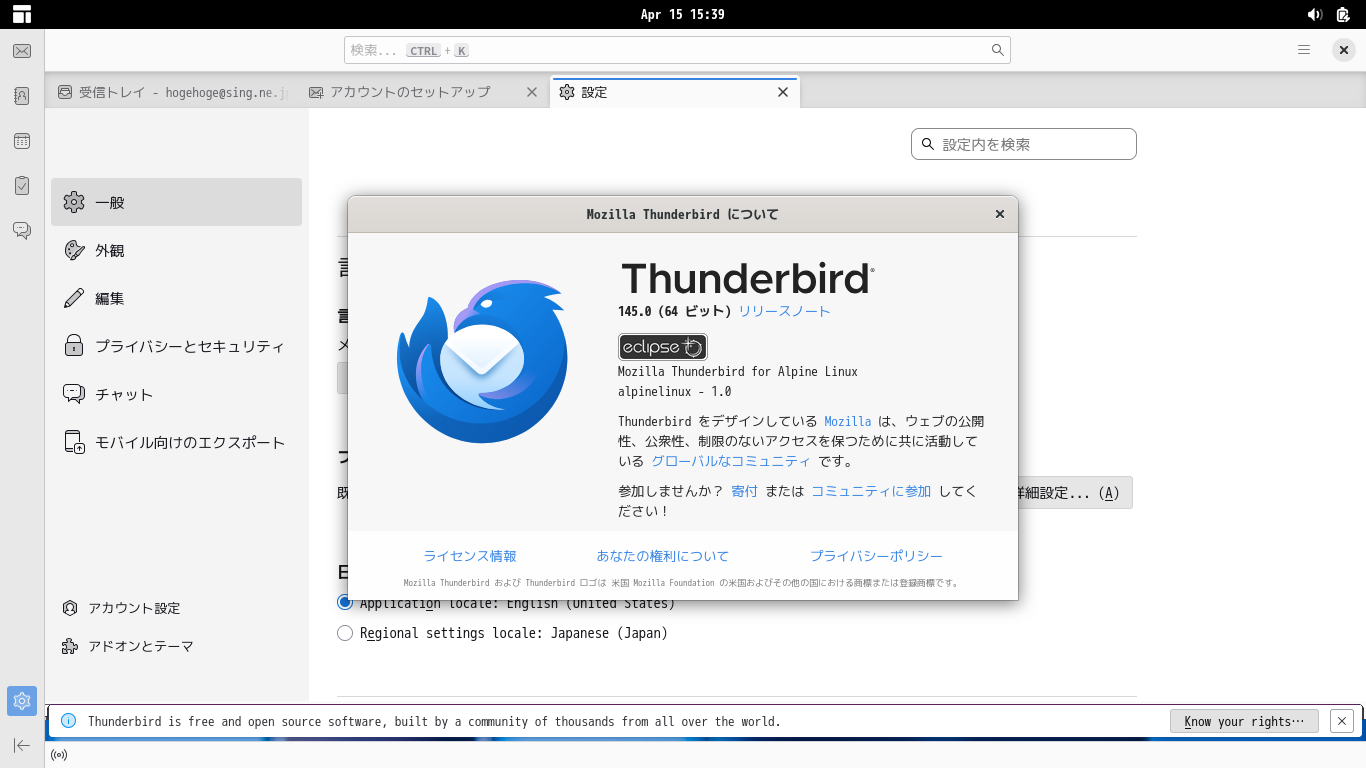Dismiss the rights notification bar
The image size is (1366, 768).
(1341, 721)
